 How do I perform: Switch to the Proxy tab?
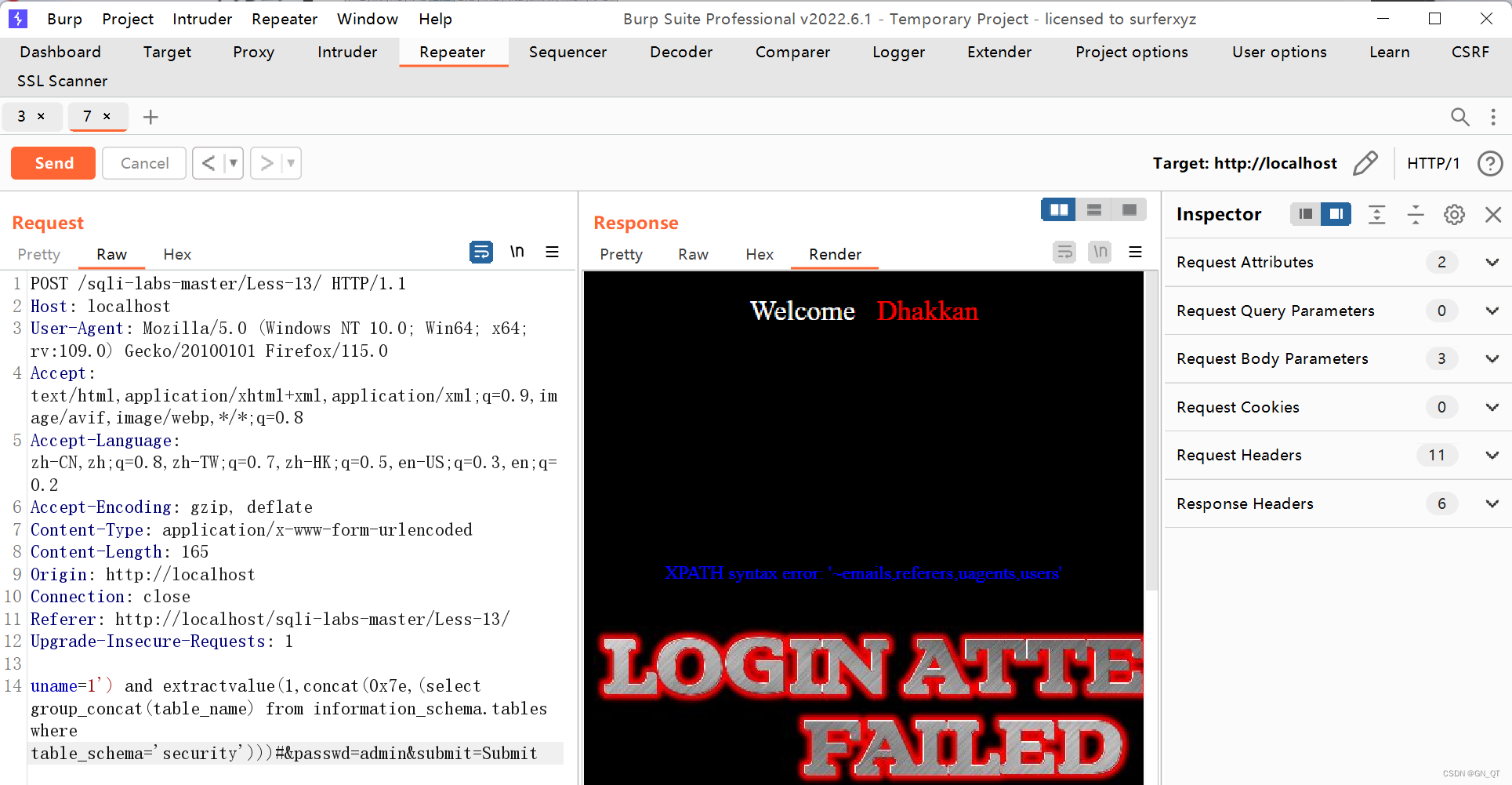point(253,52)
